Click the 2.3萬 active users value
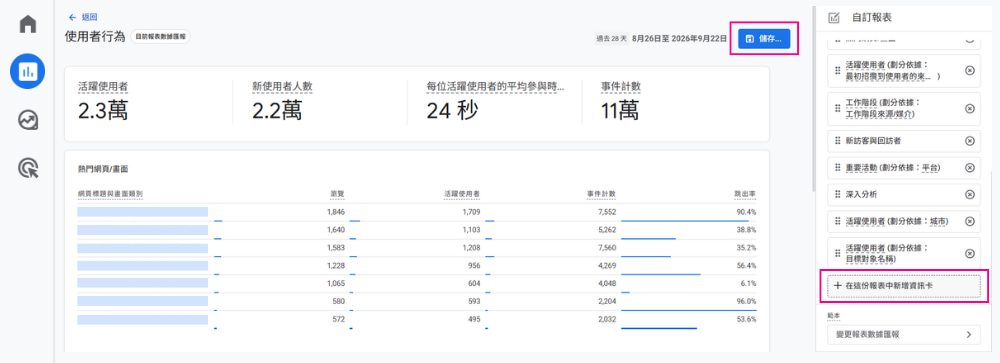 (x=103, y=111)
